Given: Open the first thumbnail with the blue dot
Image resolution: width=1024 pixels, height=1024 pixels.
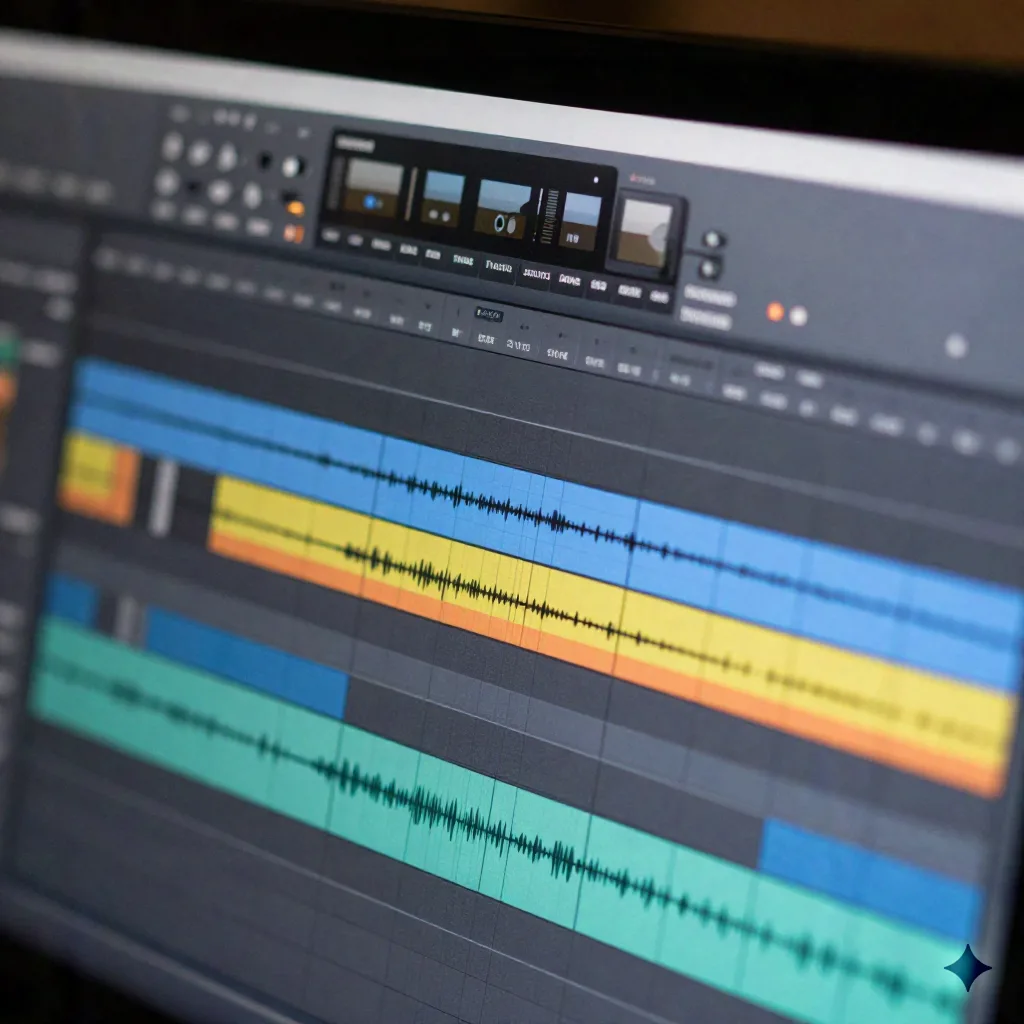Looking at the screenshot, I should [374, 187].
